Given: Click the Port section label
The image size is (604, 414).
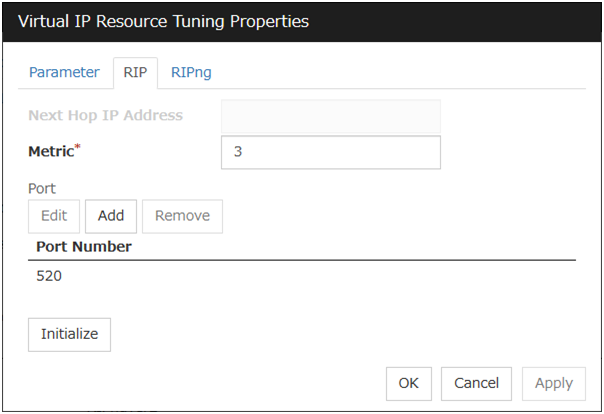Looking at the screenshot, I should (x=42, y=188).
